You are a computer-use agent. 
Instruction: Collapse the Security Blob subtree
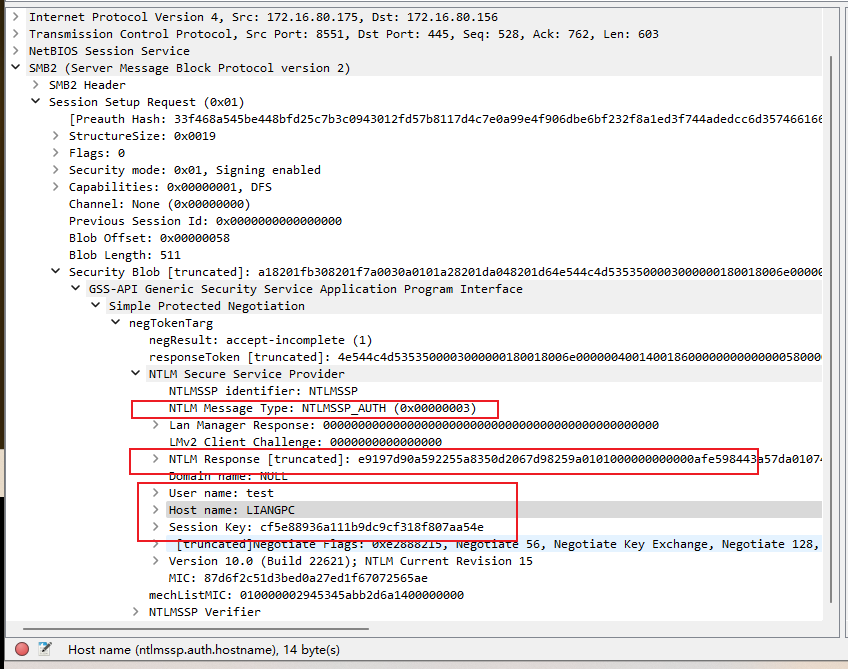pos(56,272)
